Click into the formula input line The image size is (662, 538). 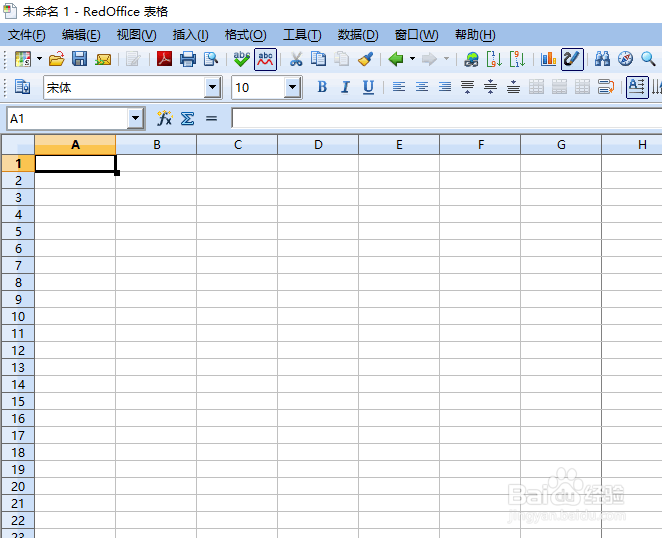(x=447, y=119)
